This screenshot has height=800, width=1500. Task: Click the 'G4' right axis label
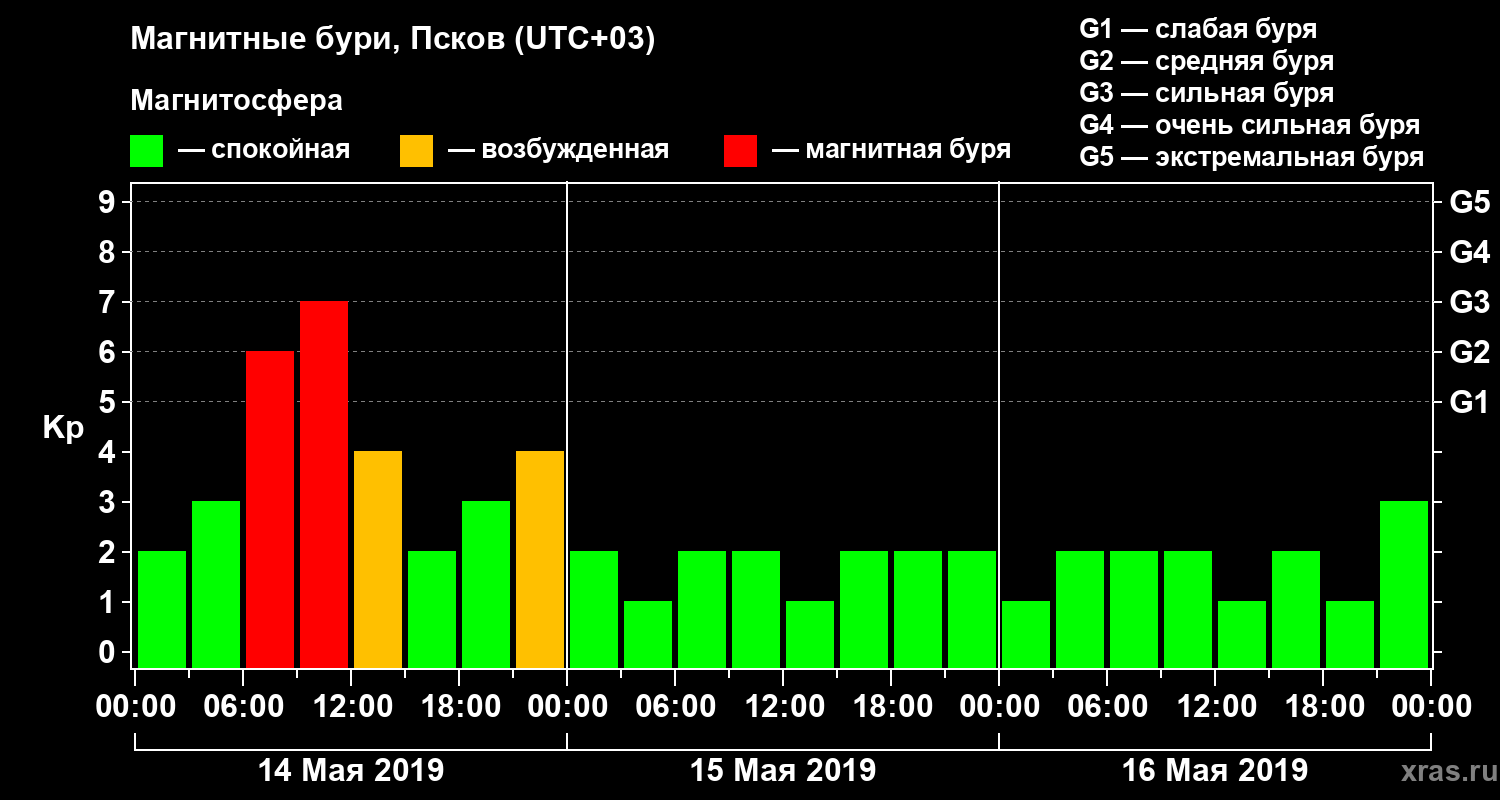click(1470, 252)
